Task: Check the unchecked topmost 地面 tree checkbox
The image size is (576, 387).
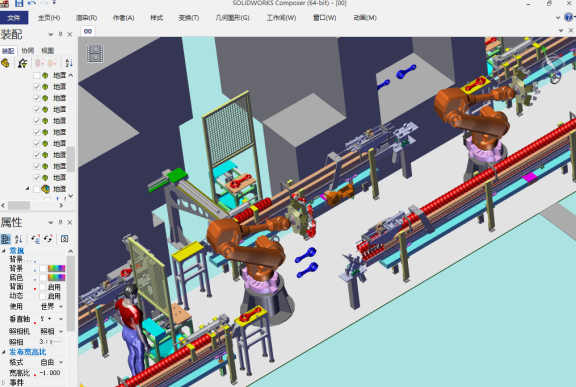Action: click(x=37, y=75)
